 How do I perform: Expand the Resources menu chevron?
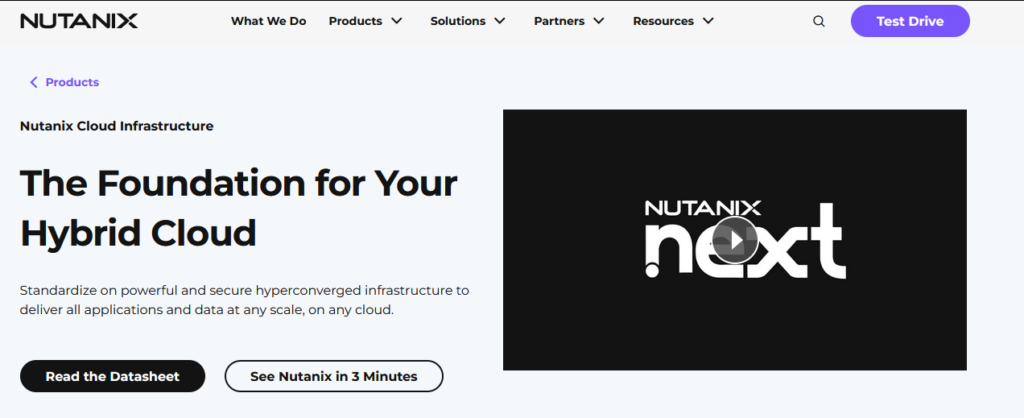pos(708,21)
